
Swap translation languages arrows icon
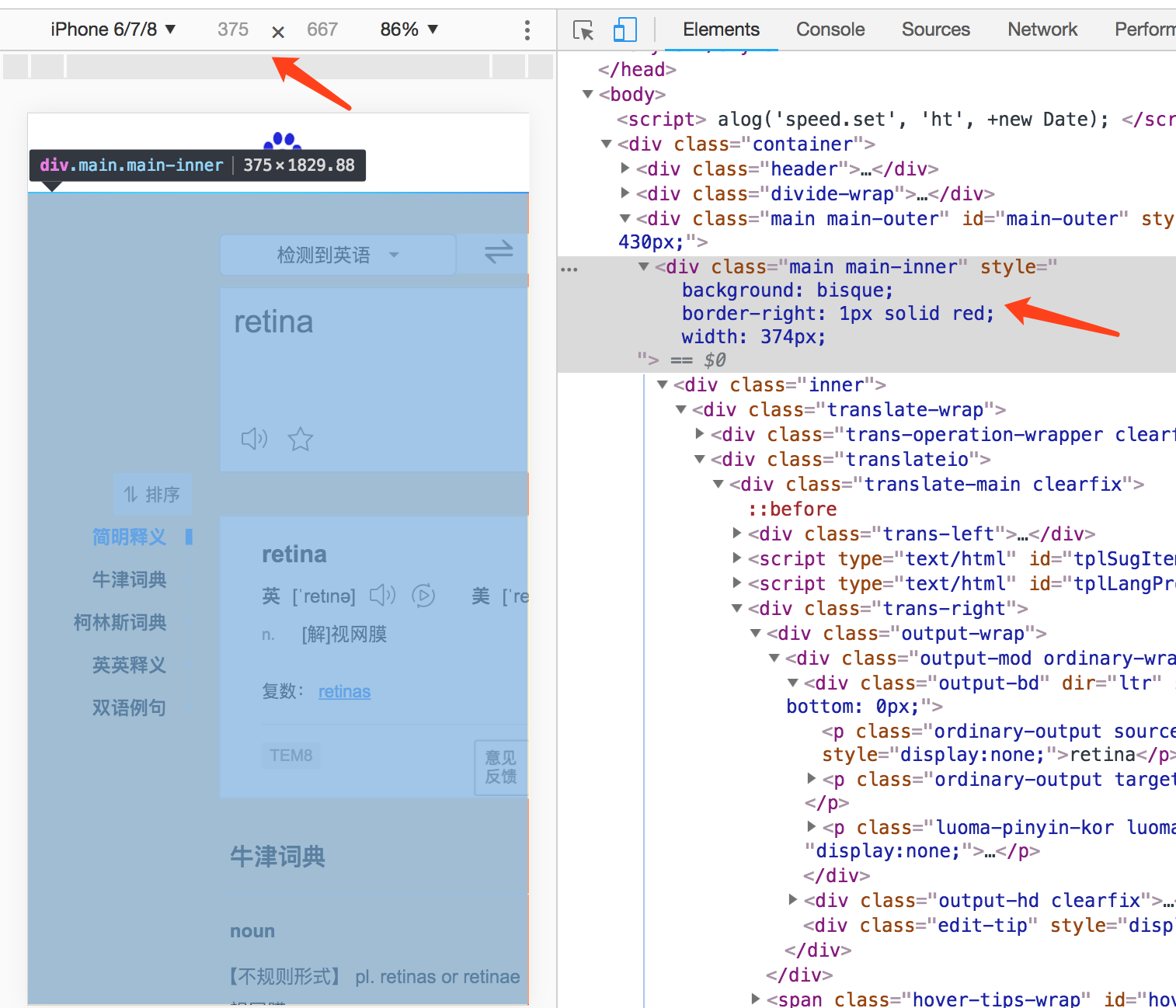click(499, 252)
